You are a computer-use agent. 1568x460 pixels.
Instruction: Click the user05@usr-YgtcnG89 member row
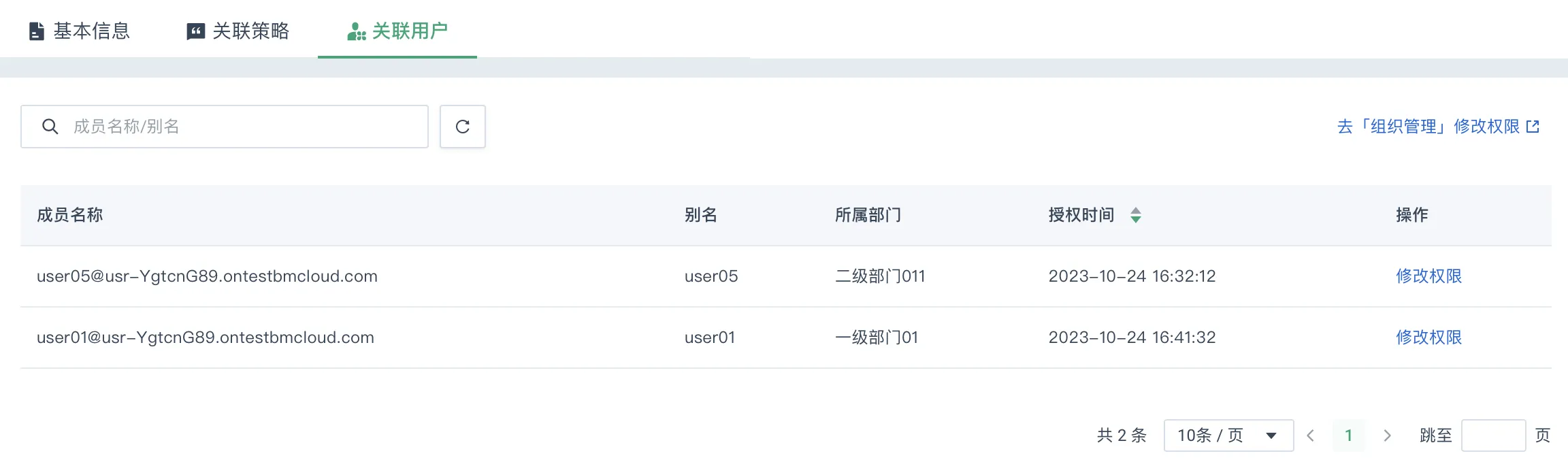786,276
